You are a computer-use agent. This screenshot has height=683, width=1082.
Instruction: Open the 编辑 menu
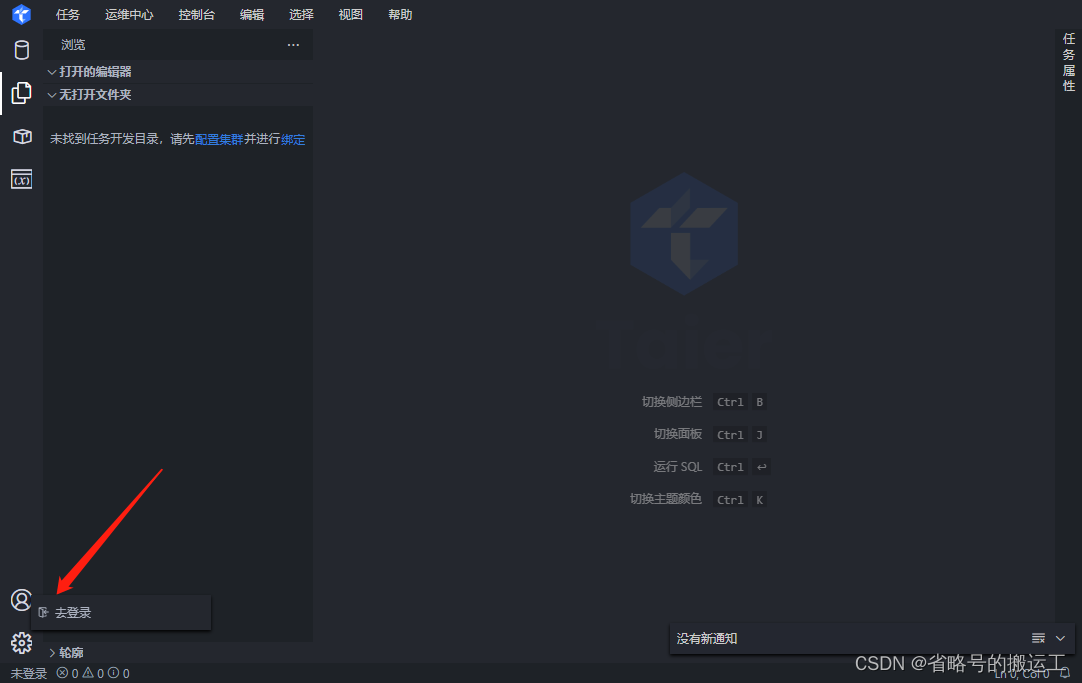point(252,14)
